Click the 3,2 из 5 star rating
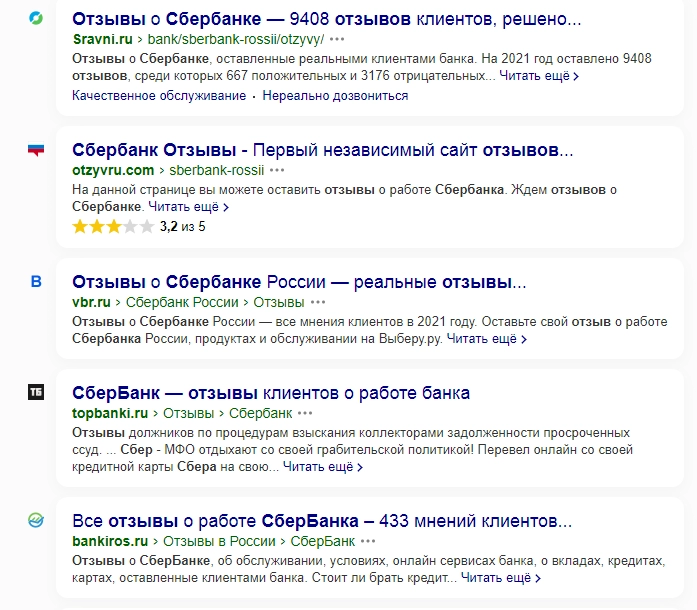 tap(139, 227)
